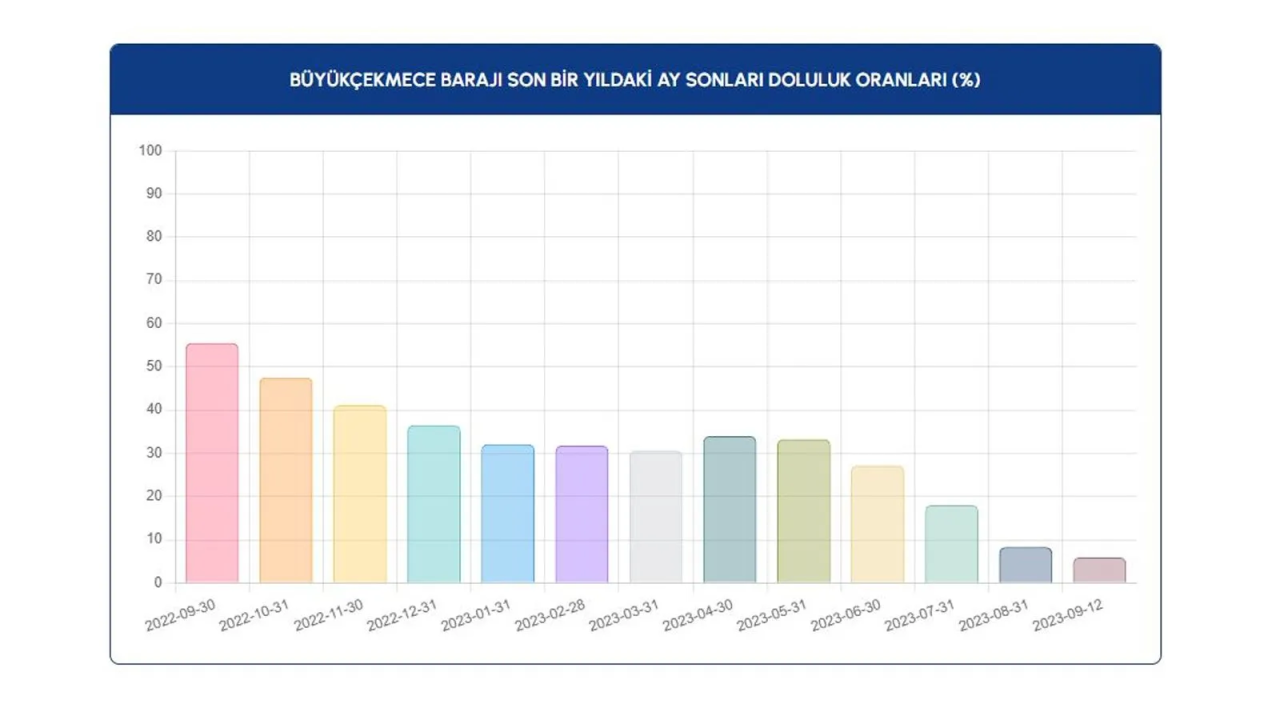Click the Büyükçekmece Barajı chart title

pyautogui.click(x=635, y=80)
